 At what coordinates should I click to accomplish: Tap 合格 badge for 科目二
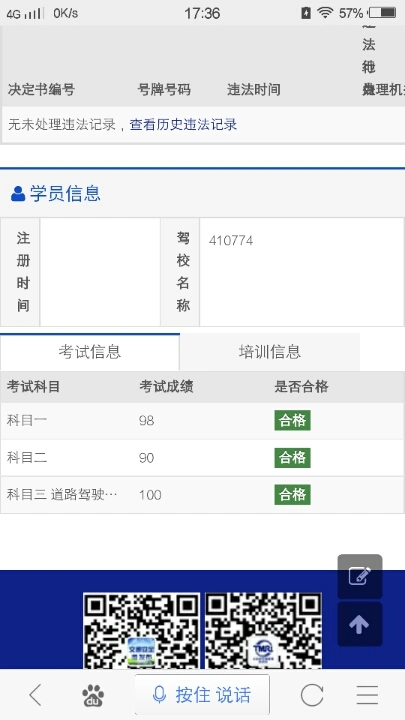pyautogui.click(x=292, y=457)
